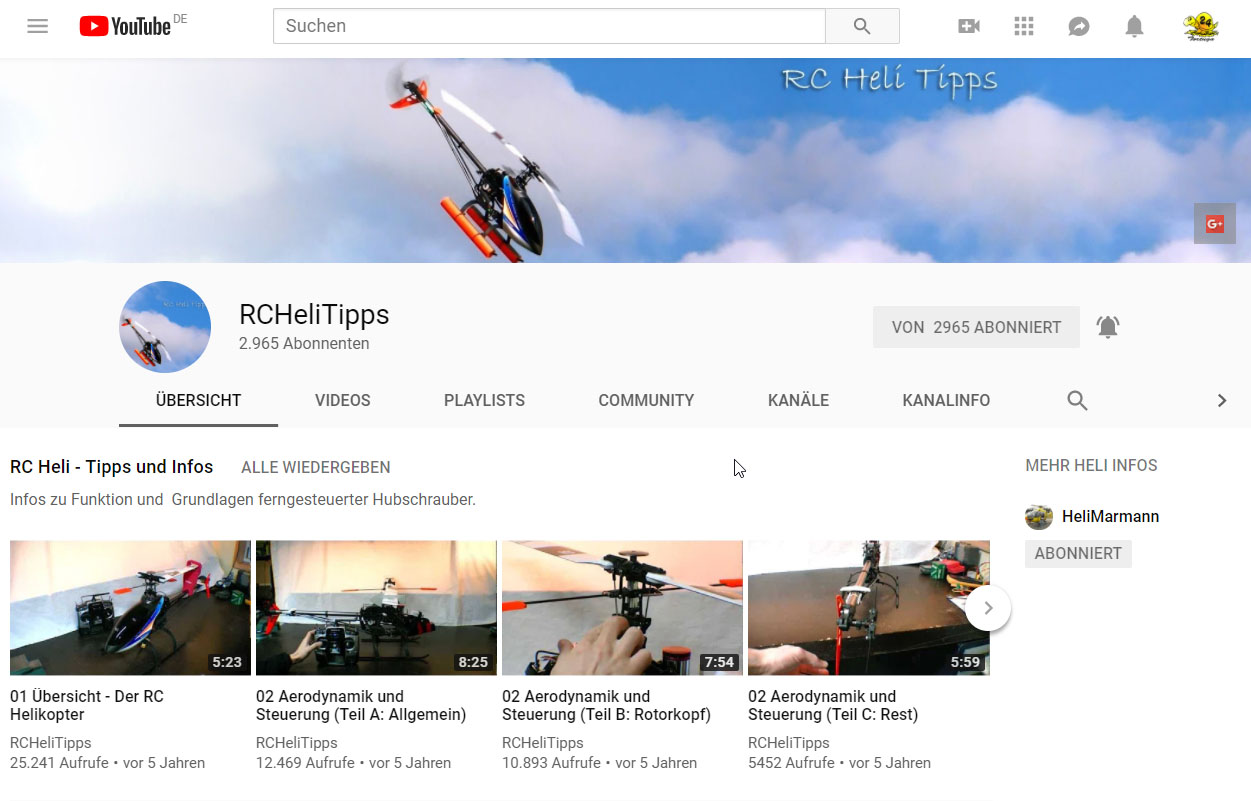This screenshot has width=1251, height=801.
Task: Click the Suchen search input field
Action: coord(548,27)
